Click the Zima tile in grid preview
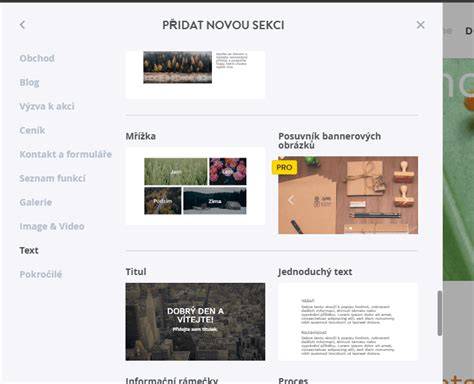 coord(215,201)
